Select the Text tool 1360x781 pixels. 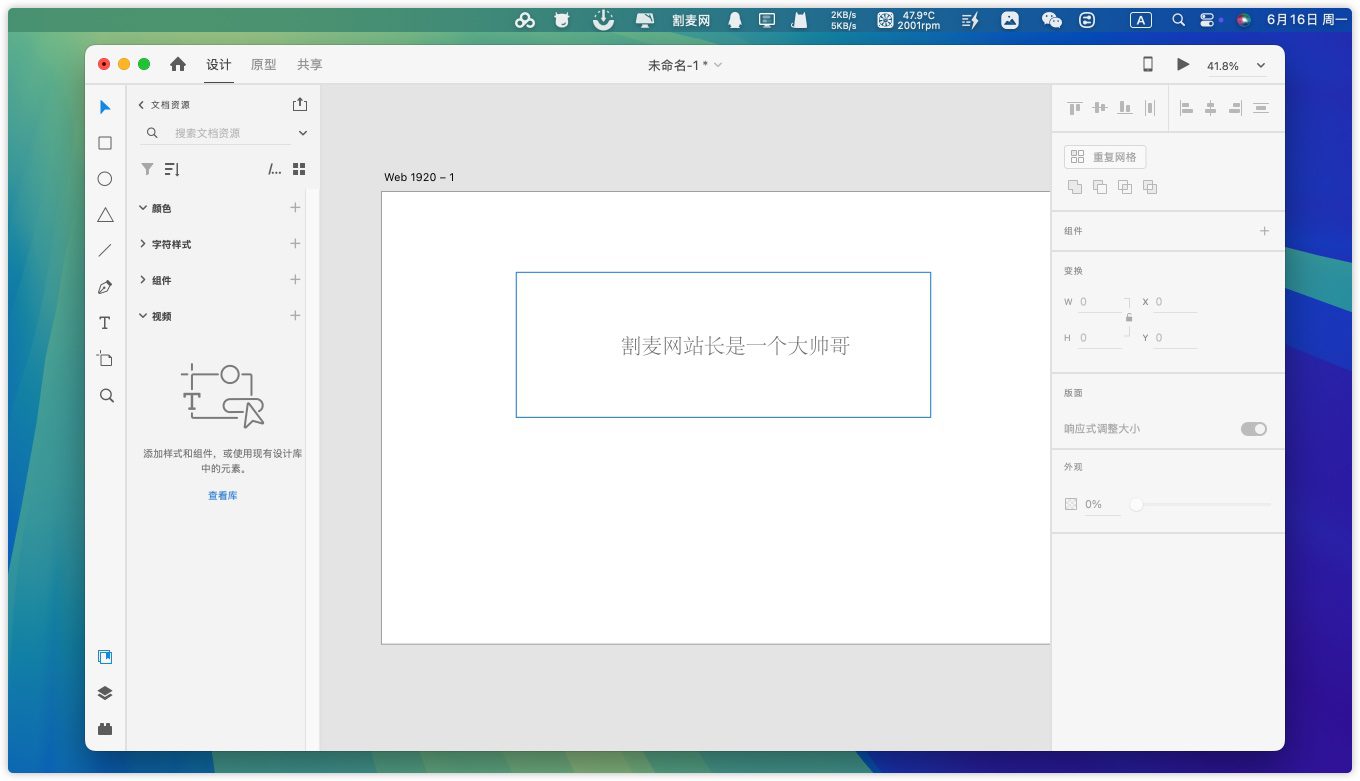point(105,323)
